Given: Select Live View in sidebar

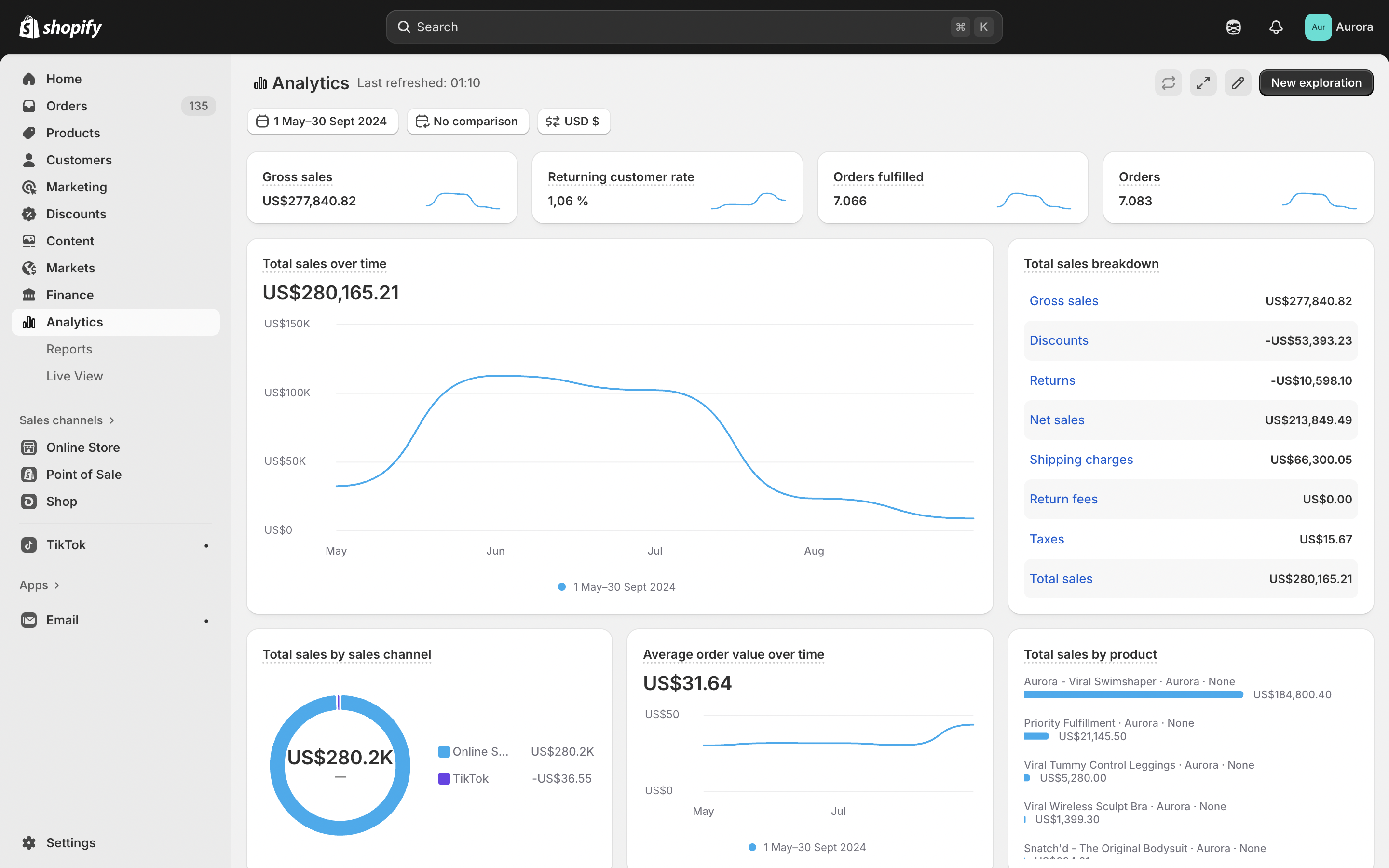Looking at the screenshot, I should (x=75, y=376).
